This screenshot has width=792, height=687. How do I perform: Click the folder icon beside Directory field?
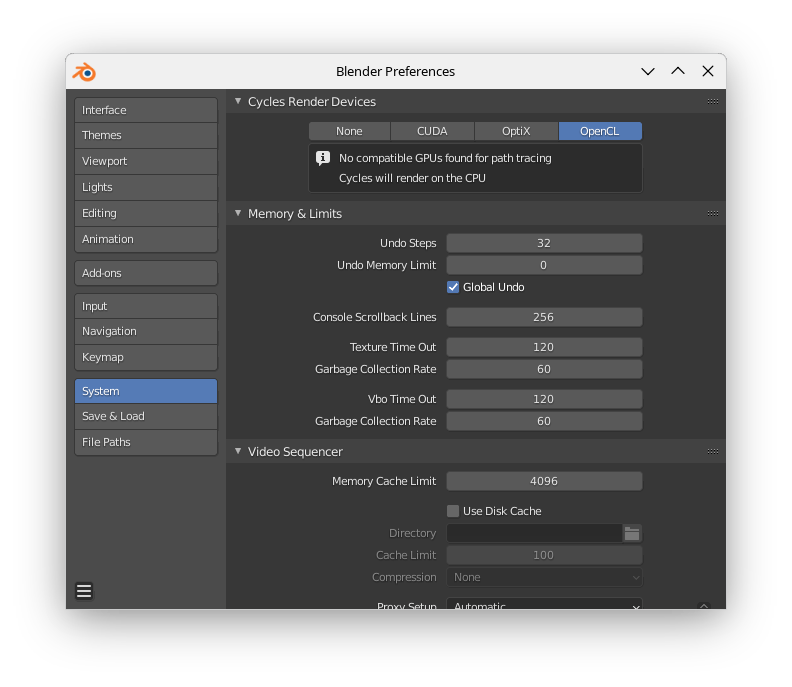pos(632,533)
